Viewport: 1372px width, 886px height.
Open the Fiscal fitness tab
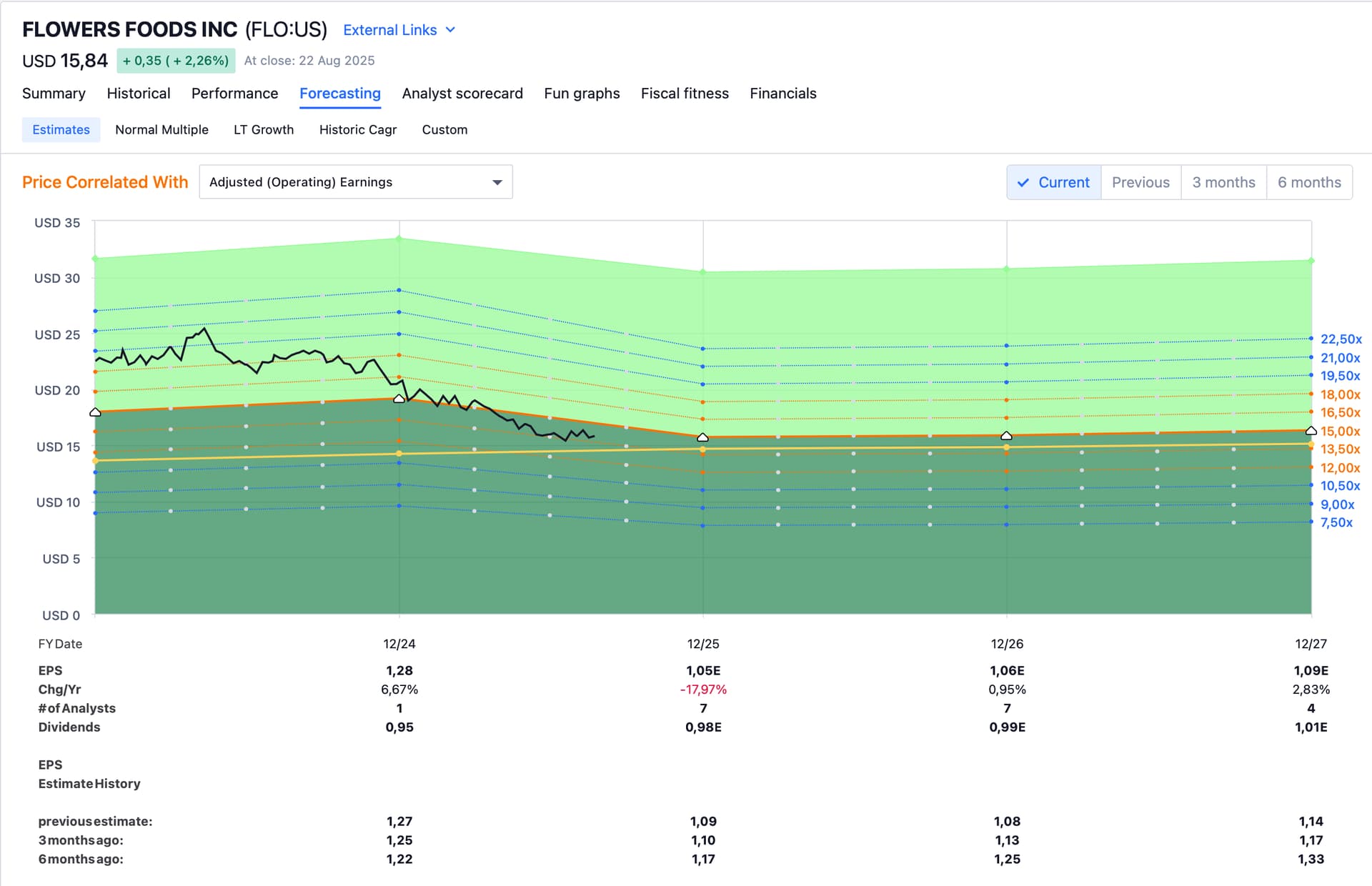pyautogui.click(x=685, y=94)
